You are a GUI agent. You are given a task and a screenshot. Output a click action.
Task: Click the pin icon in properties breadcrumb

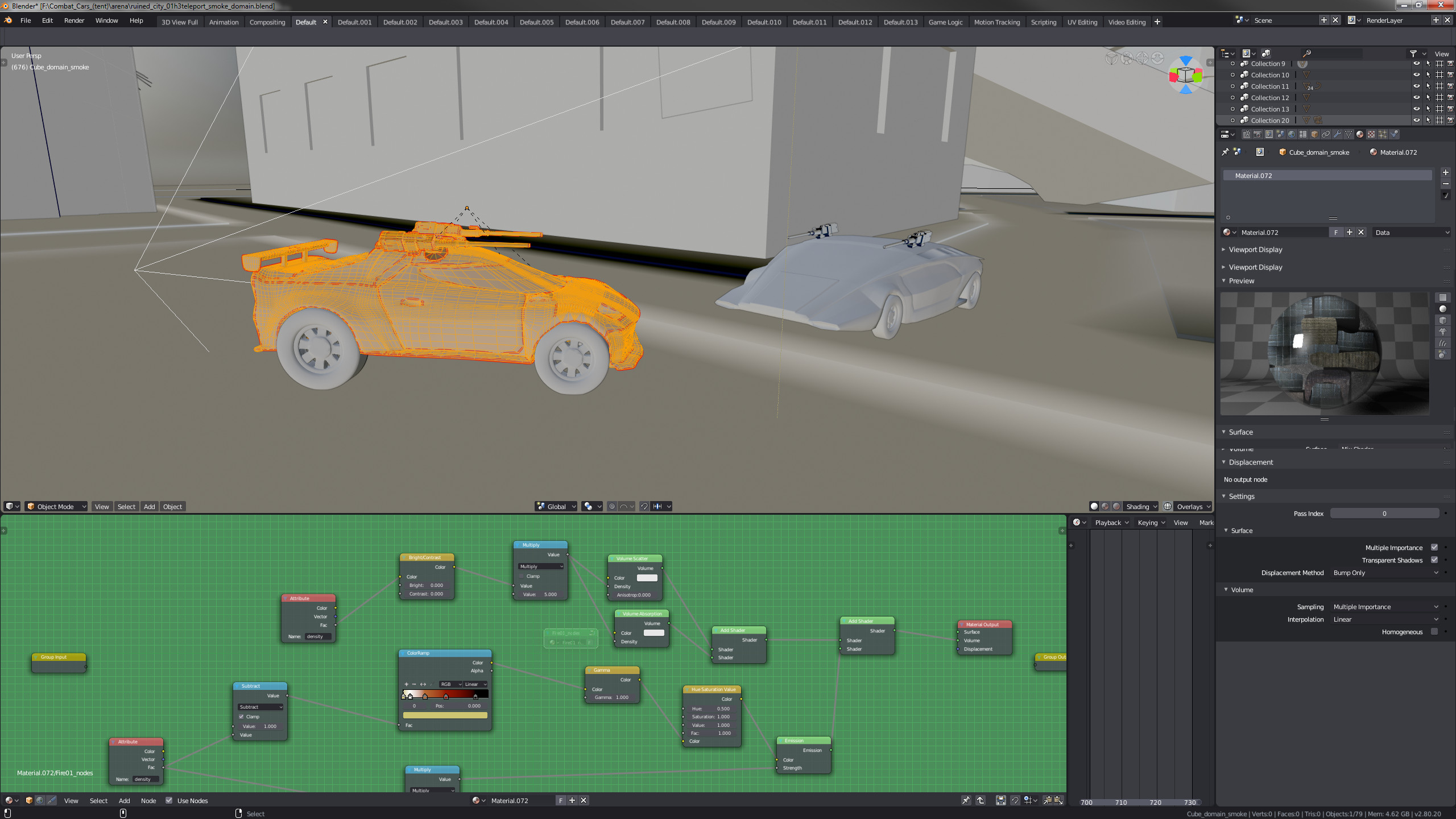(1225, 152)
